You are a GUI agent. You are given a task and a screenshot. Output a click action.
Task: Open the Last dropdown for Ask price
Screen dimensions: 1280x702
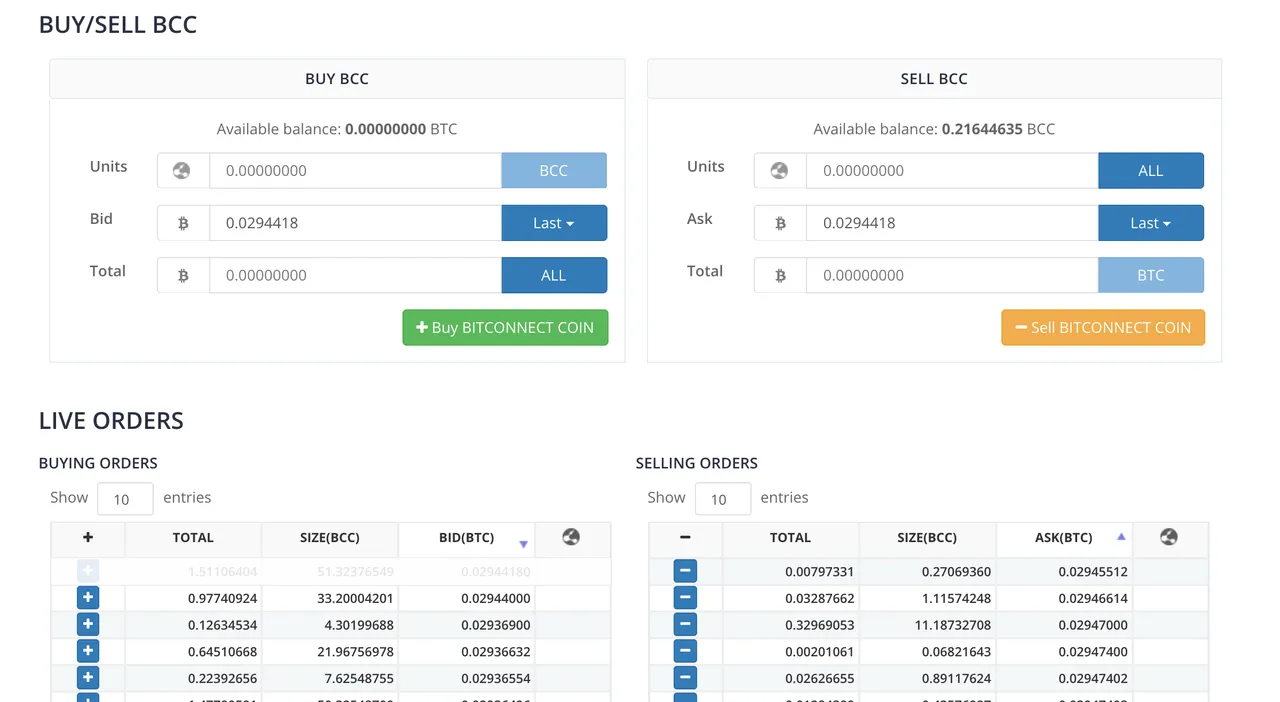[1151, 223]
